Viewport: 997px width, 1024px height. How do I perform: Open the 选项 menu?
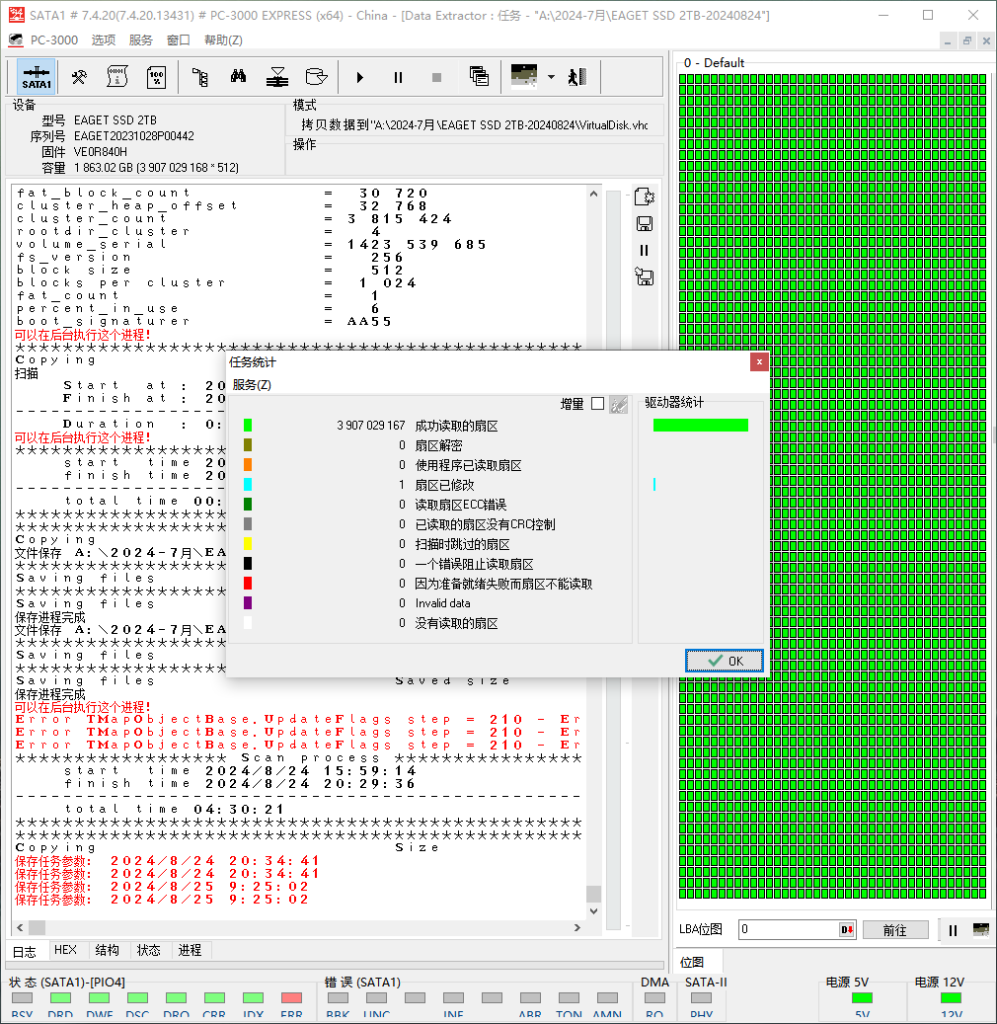103,40
